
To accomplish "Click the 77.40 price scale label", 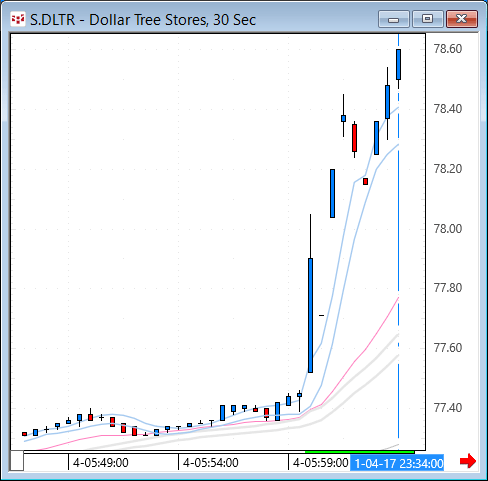I will click(x=448, y=408).
